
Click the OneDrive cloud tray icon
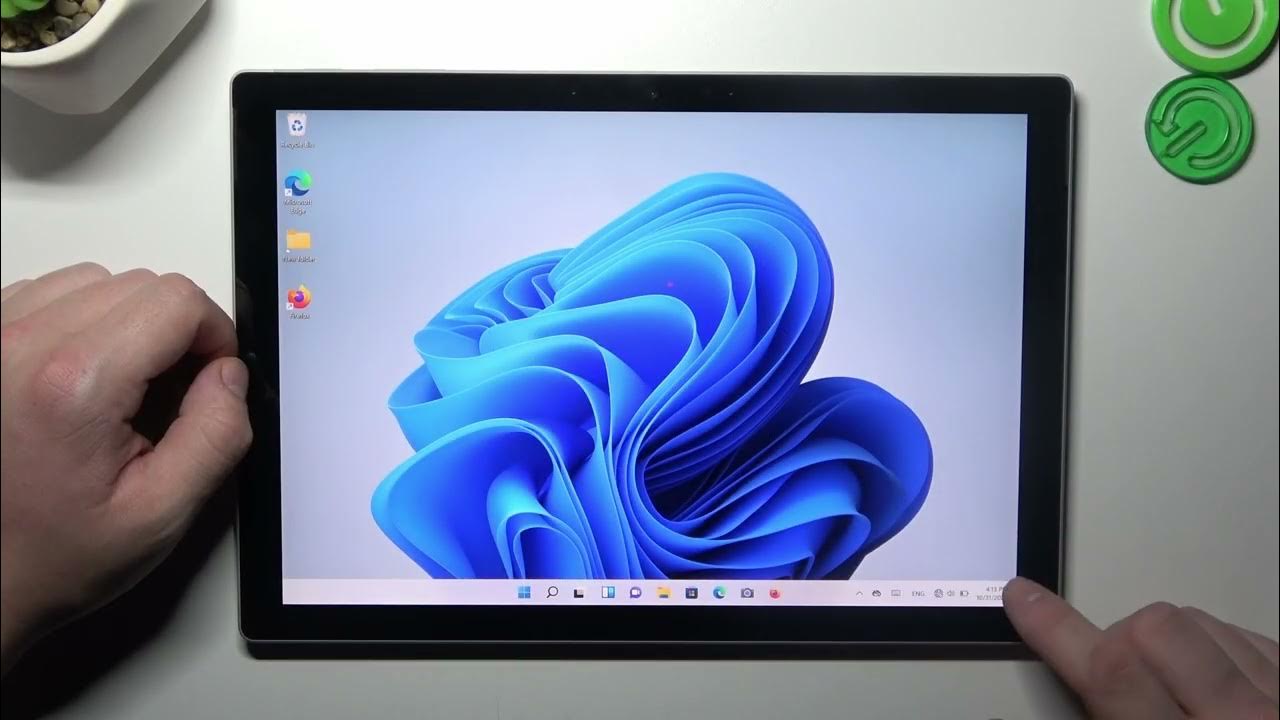876,593
